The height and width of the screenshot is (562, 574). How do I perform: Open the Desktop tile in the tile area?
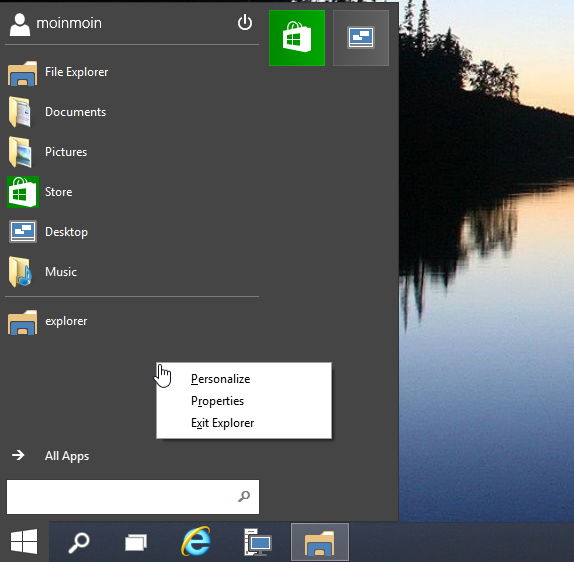tap(361, 38)
